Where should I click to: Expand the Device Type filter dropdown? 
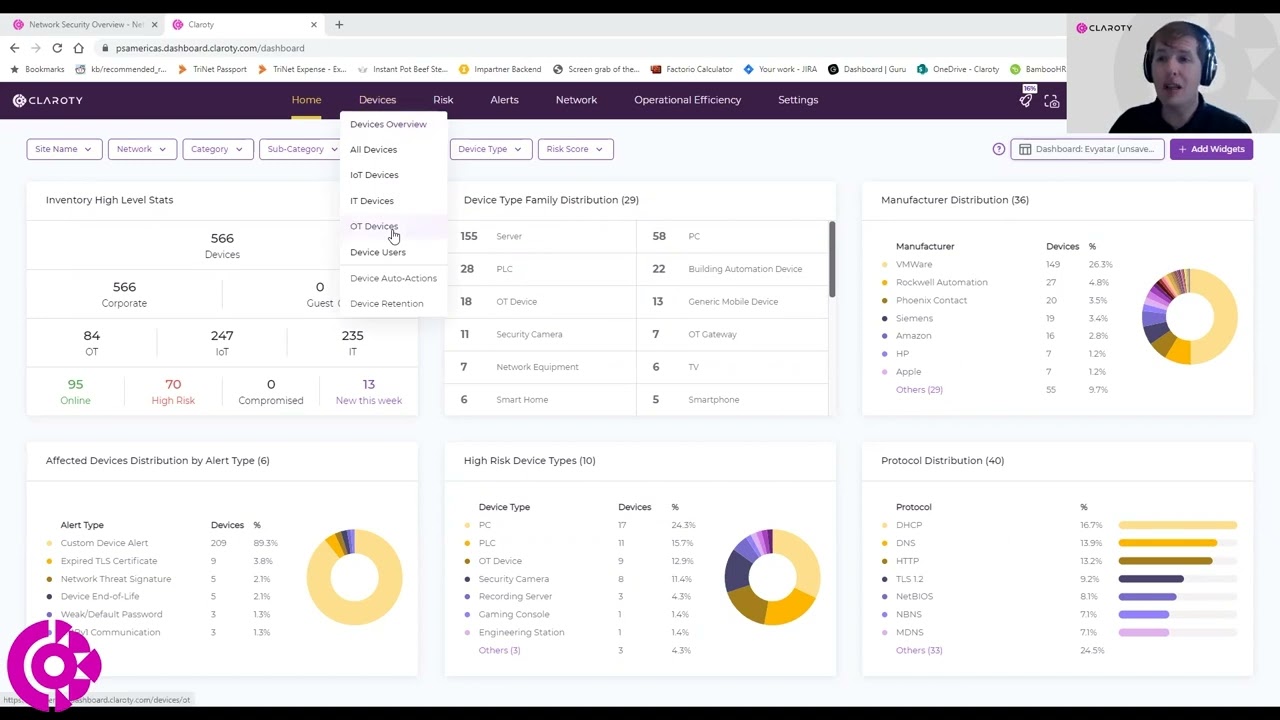(x=490, y=149)
